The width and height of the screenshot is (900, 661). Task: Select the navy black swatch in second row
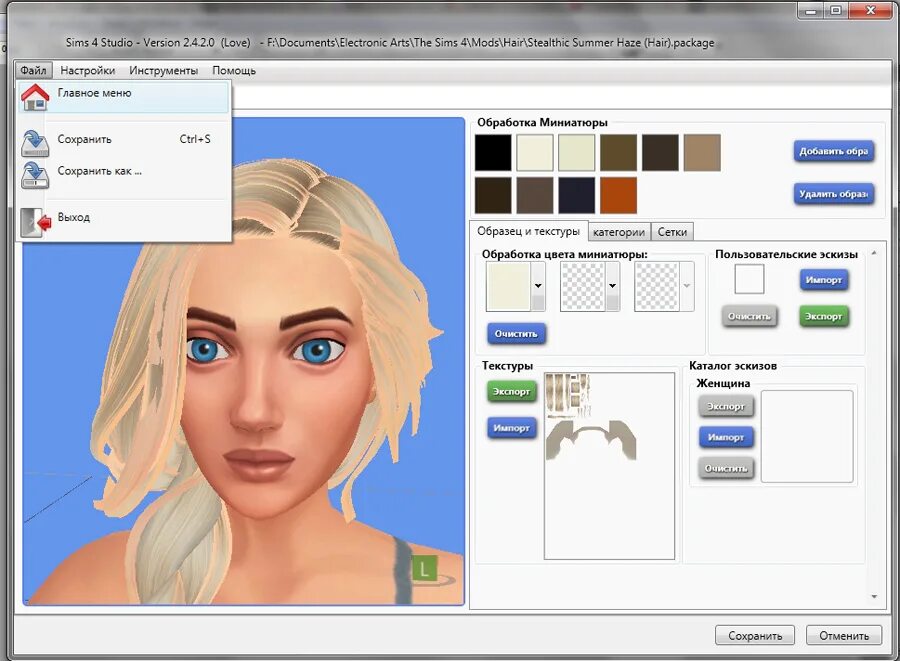(x=577, y=195)
